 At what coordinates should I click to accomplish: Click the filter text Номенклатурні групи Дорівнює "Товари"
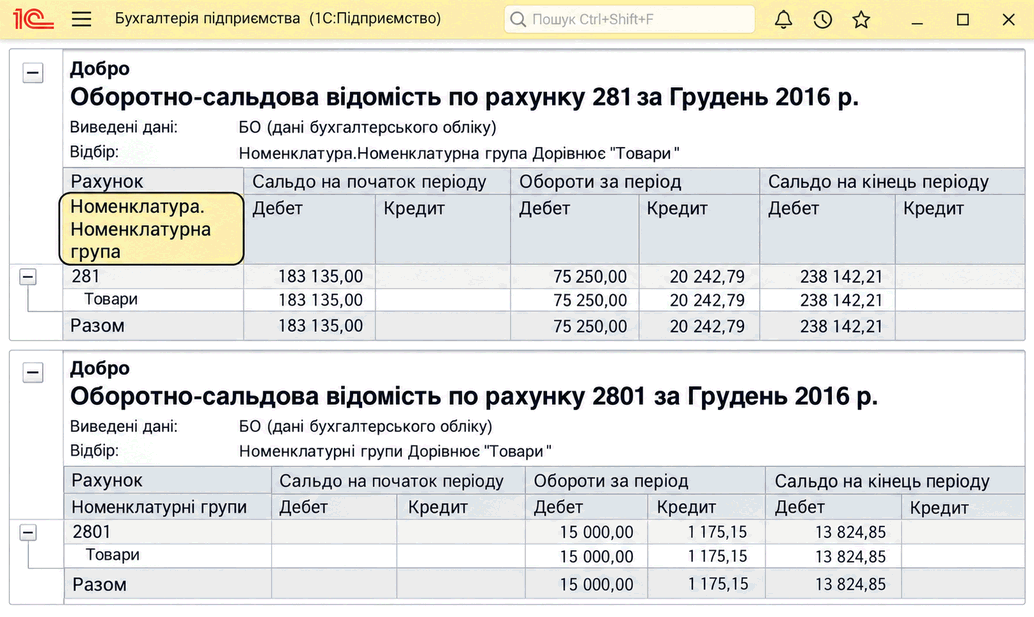click(395, 452)
